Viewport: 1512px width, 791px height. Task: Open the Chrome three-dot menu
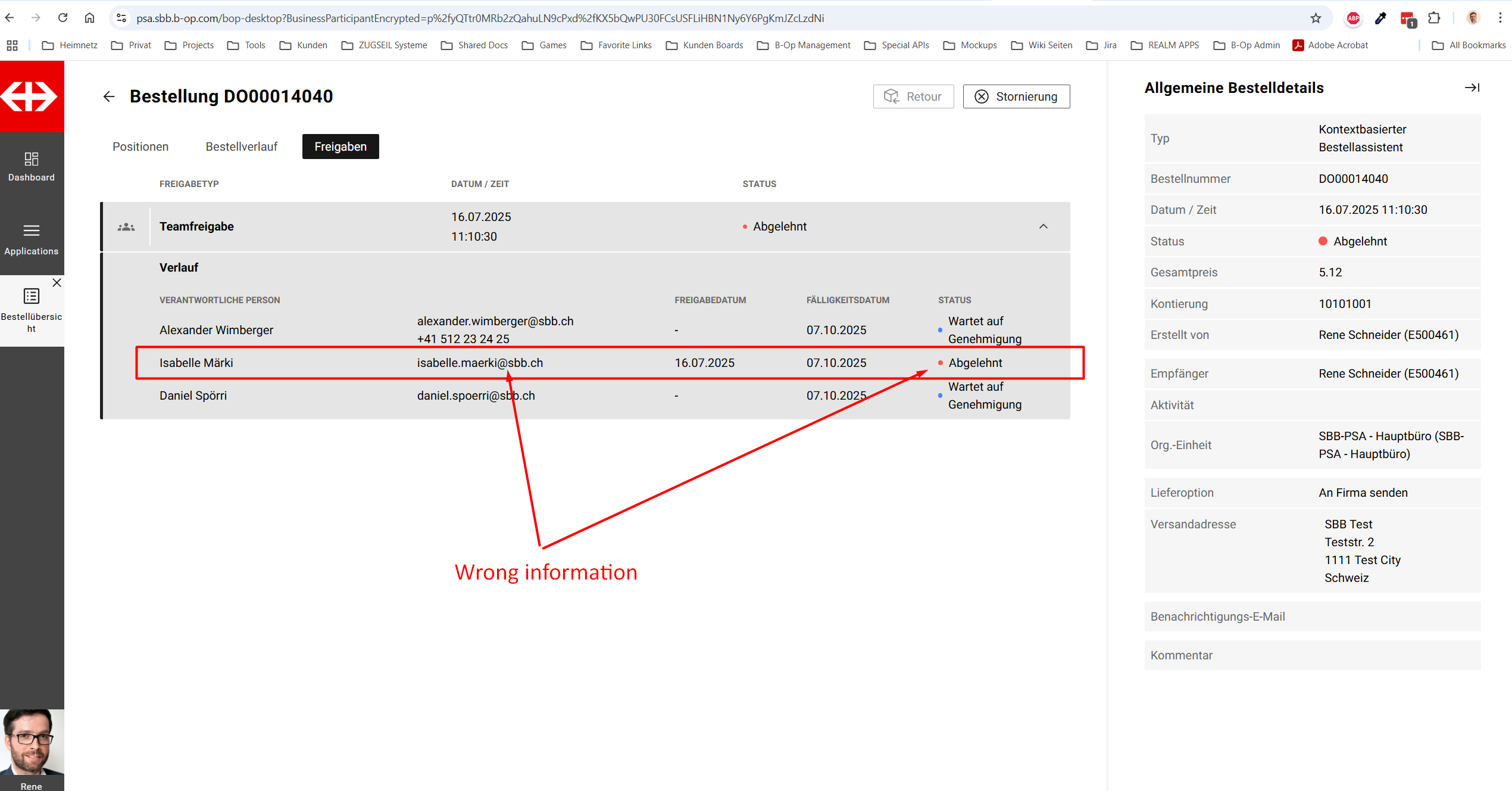coord(1500,18)
